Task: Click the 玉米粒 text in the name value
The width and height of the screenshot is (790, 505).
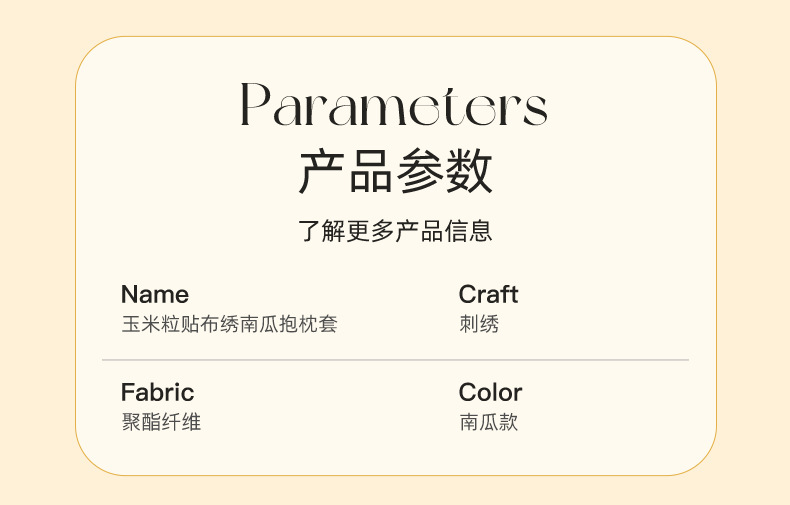Action: pyautogui.click(x=151, y=324)
